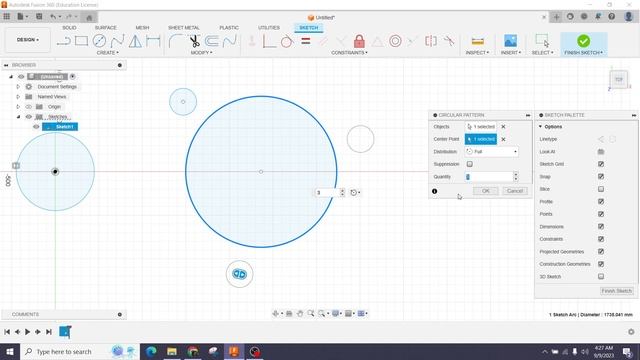Toggle the Constraints checkbox
This screenshot has height=360, width=640.
[601, 239]
